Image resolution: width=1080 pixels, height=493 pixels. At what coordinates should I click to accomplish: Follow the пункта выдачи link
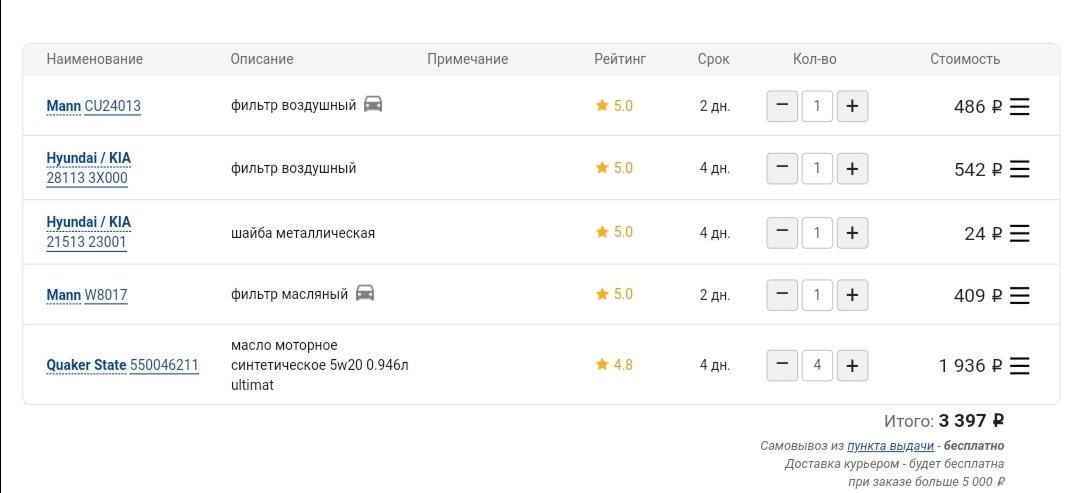coord(891,445)
